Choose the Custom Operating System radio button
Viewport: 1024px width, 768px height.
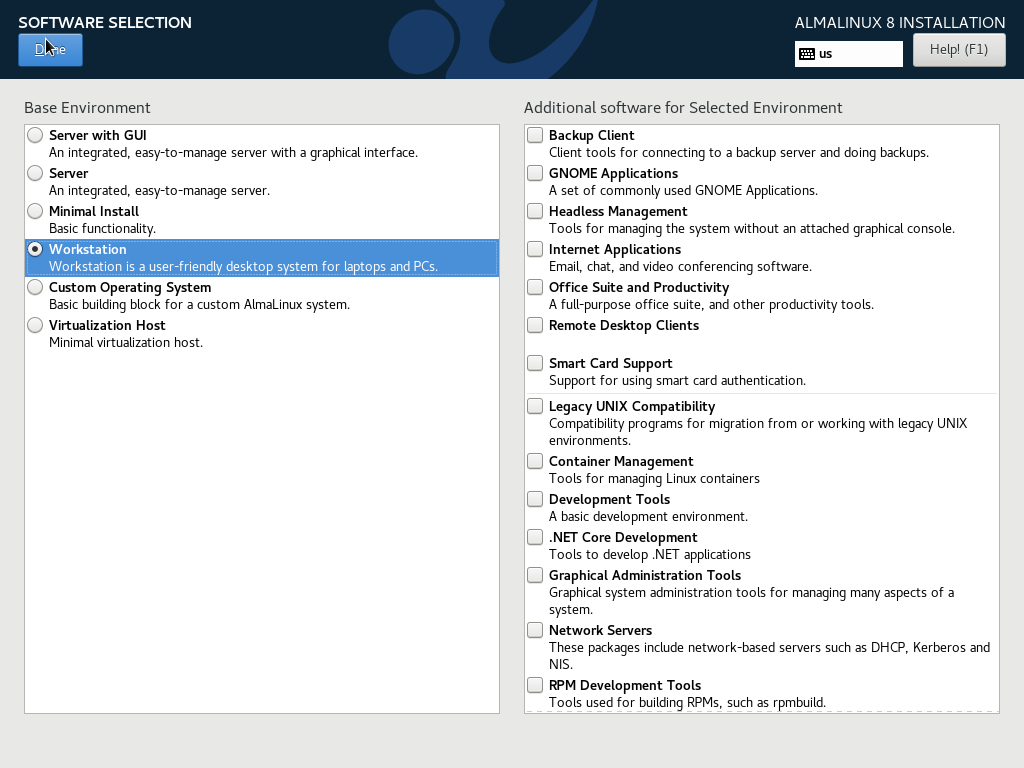coord(35,287)
